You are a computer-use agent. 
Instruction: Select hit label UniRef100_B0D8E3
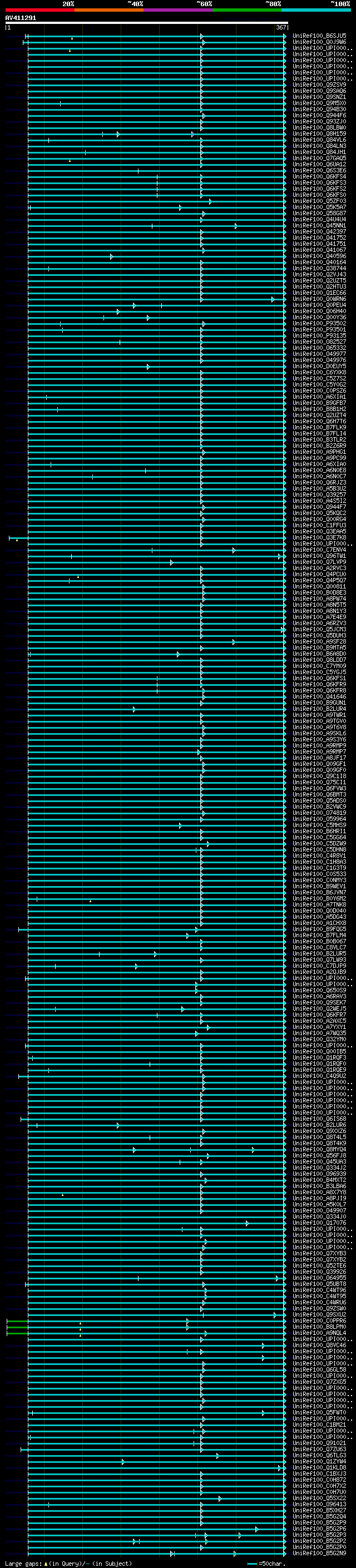(x=319, y=592)
